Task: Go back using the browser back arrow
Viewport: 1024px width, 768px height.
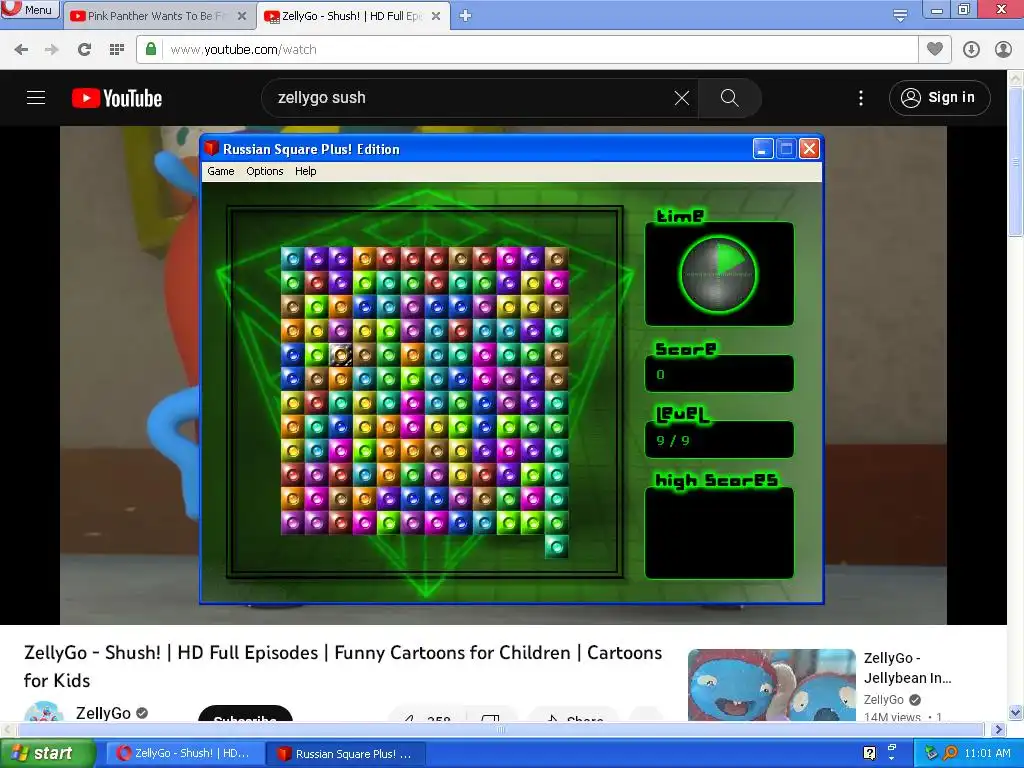Action: (21, 50)
